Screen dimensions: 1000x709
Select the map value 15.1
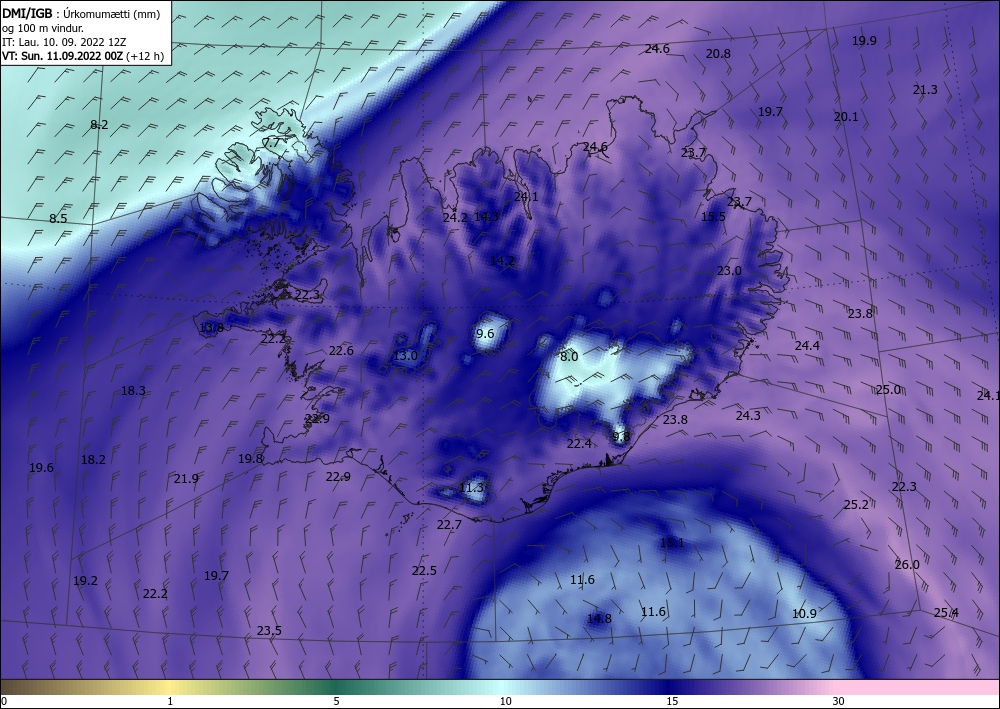point(672,543)
